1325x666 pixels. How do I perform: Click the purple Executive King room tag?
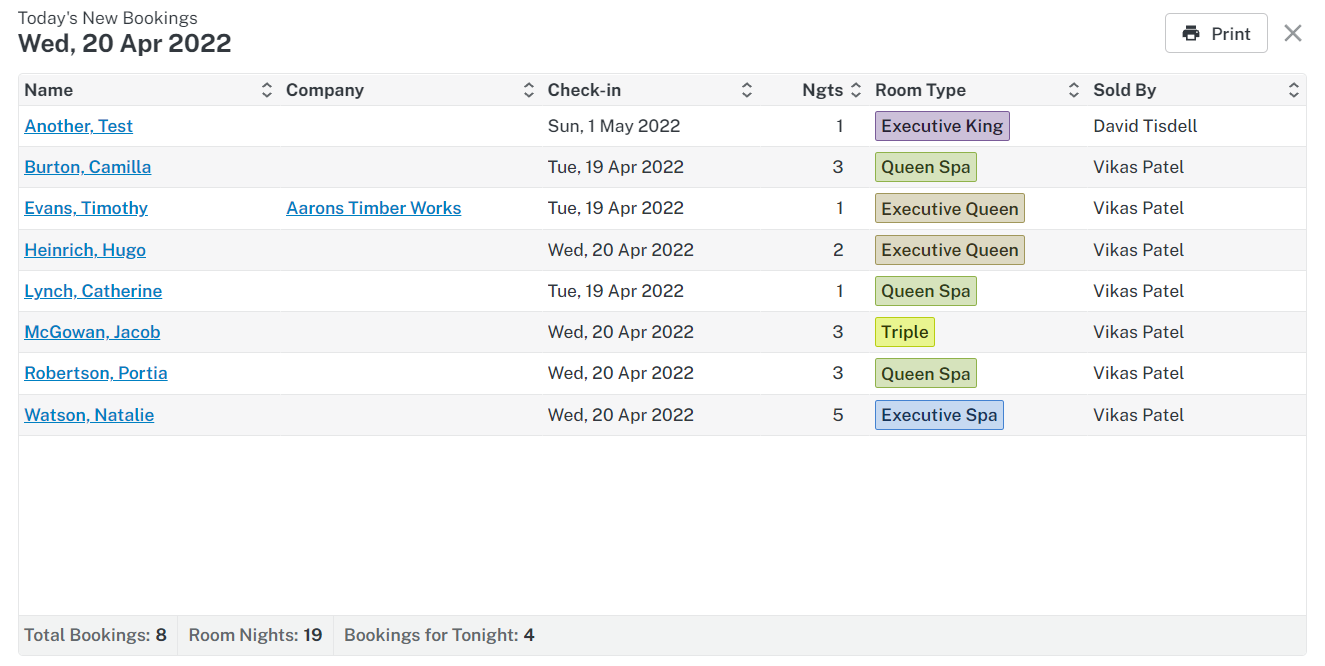point(941,126)
